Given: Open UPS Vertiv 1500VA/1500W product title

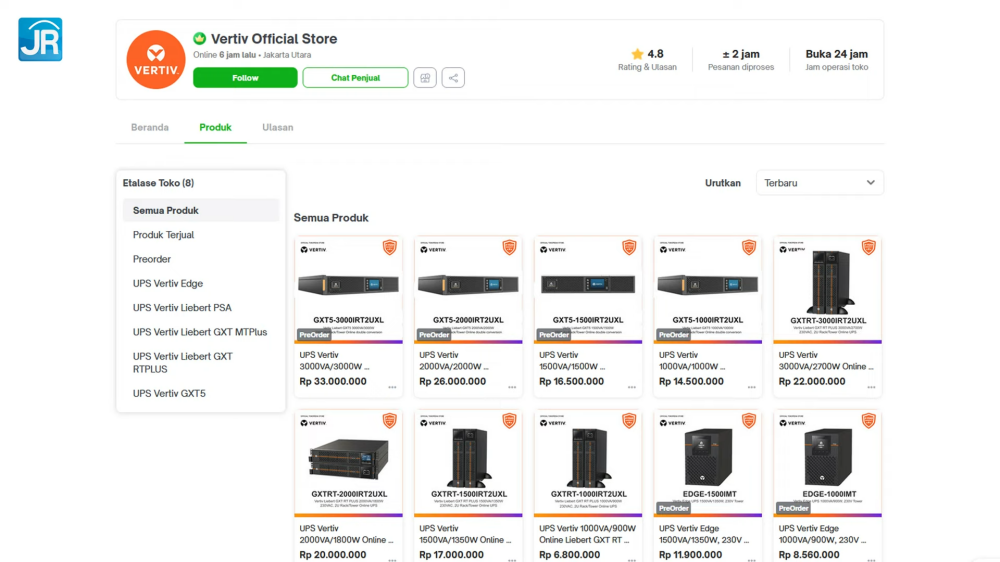Looking at the screenshot, I should coord(573,360).
